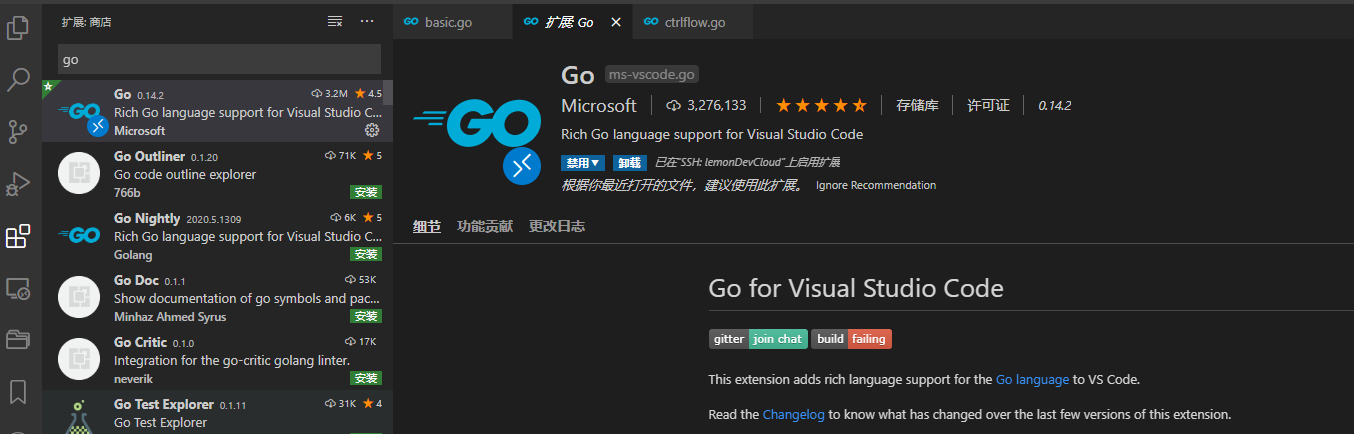Install the Go Critic extension
The height and width of the screenshot is (434, 1354).
point(365,378)
